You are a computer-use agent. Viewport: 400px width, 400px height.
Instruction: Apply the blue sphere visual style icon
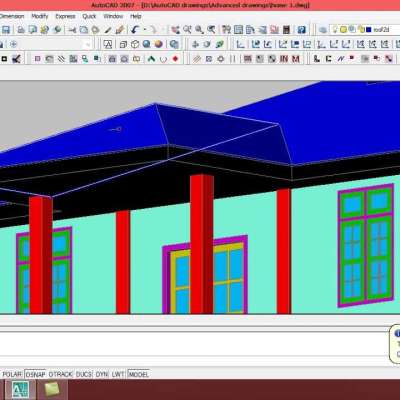click(x=146, y=44)
